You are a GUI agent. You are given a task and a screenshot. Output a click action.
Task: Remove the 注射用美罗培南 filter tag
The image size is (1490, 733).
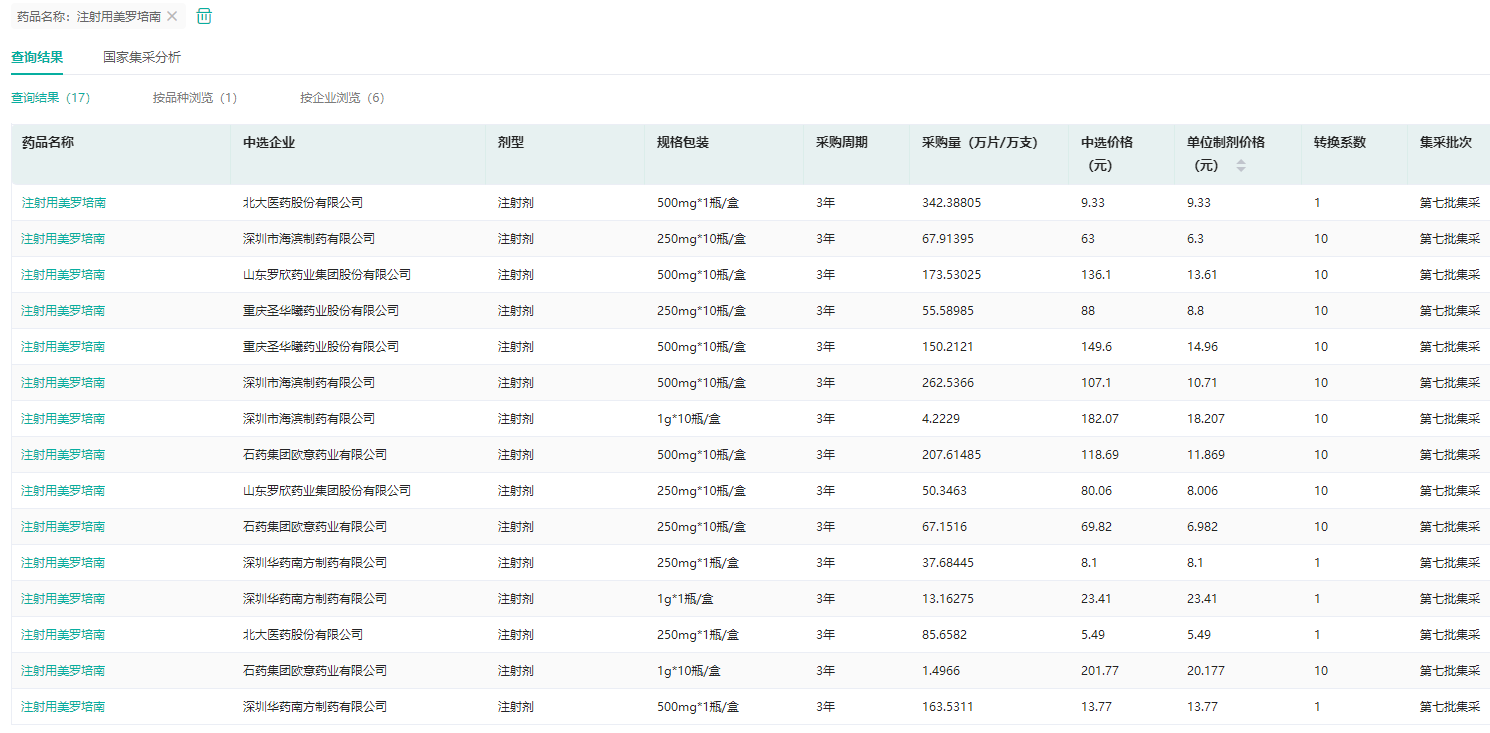172,16
